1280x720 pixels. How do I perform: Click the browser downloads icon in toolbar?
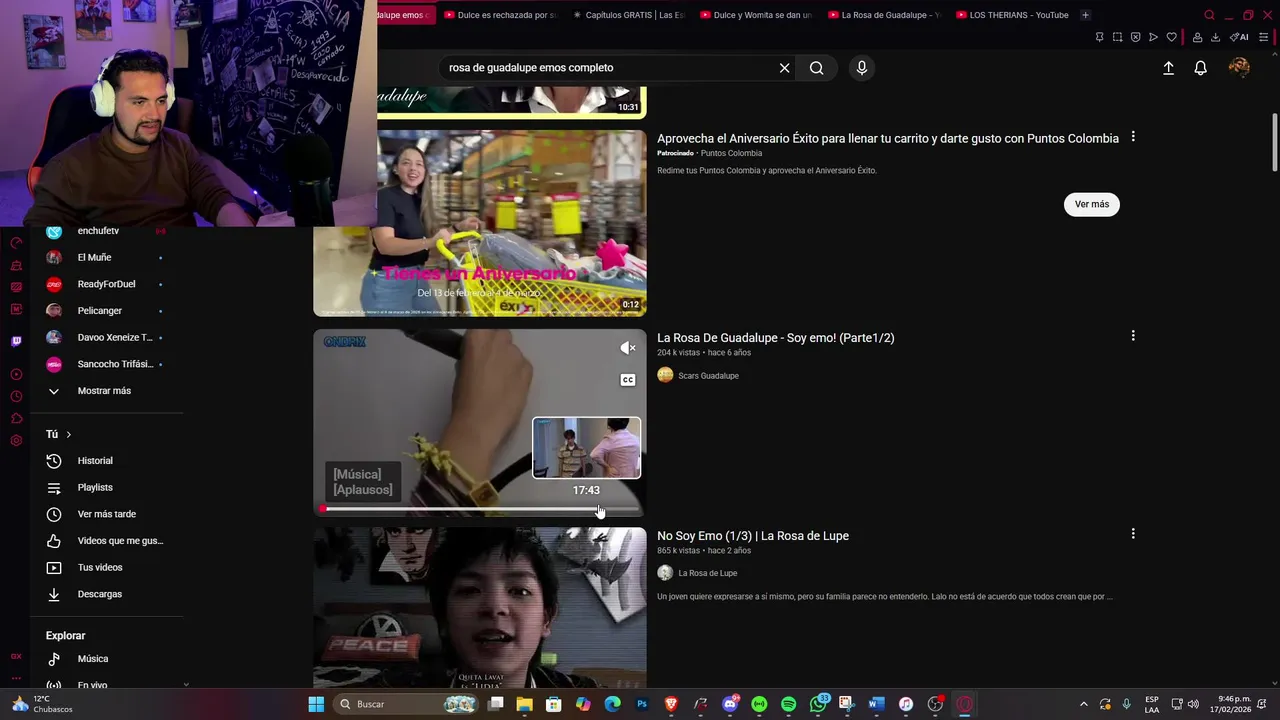[1215, 37]
